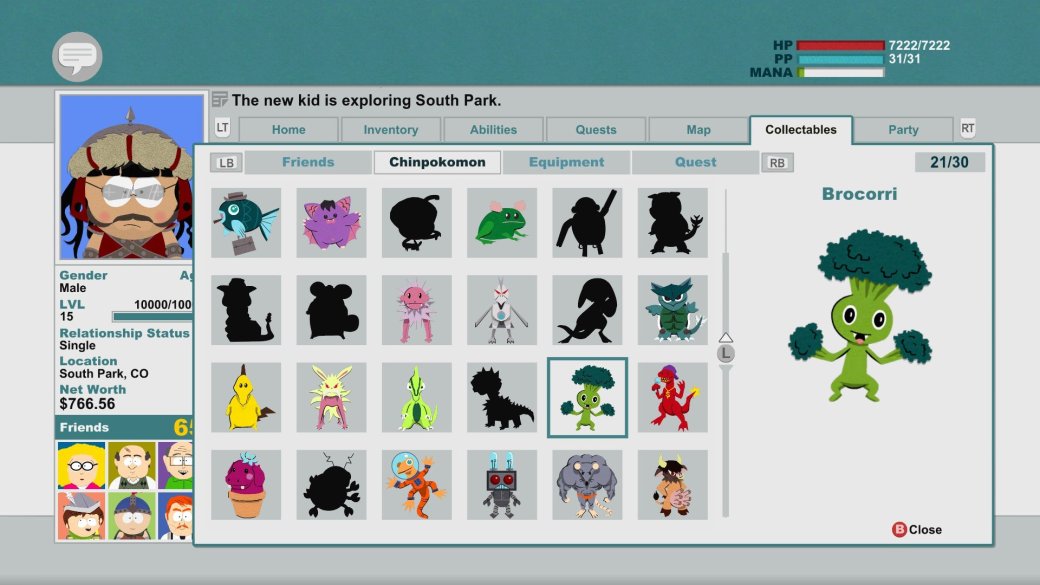1040x585 pixels.
Task: Click blonde girl with glasses friend portrait
Action: 82,466
